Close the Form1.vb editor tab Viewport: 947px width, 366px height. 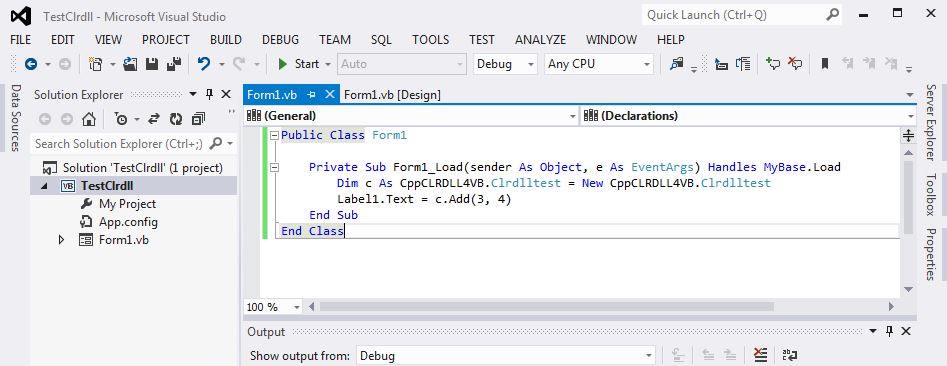coord(330,94)
